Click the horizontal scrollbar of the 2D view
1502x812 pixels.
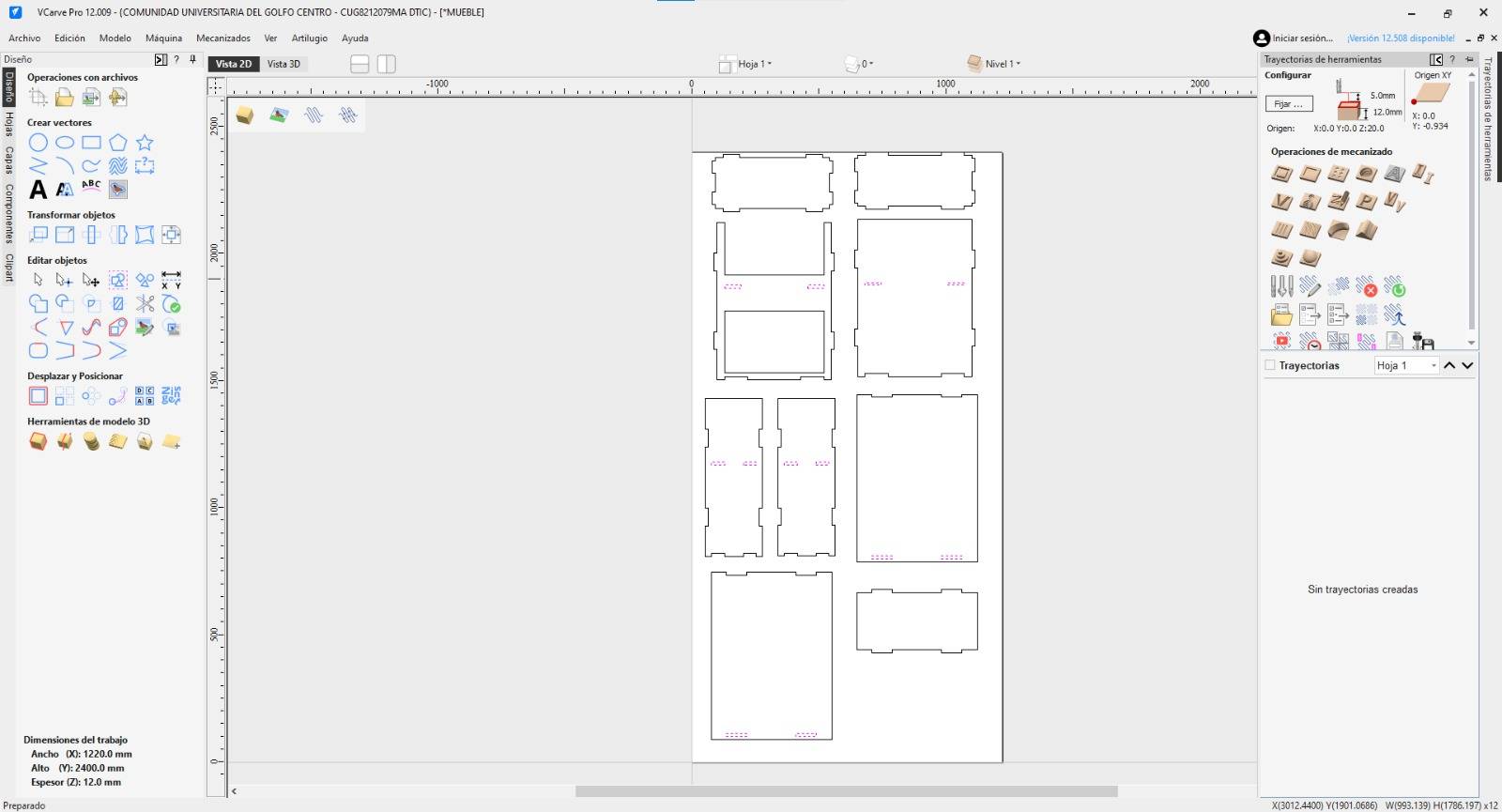pyautogui.click(x=846, y=791)
